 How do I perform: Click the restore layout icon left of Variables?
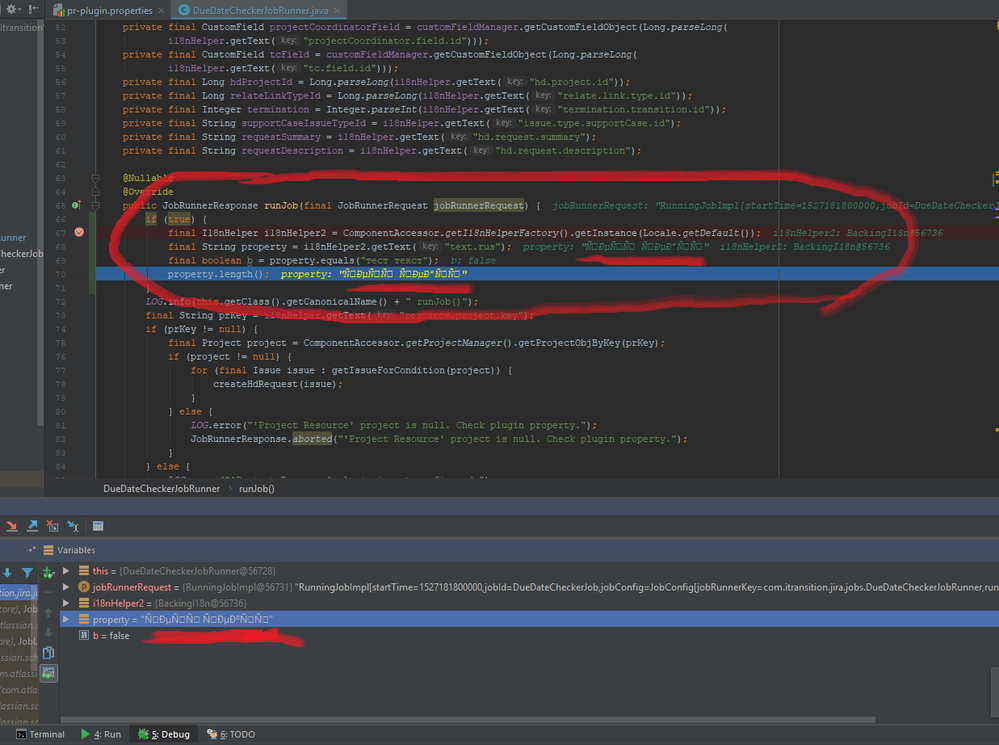[31, 549]
